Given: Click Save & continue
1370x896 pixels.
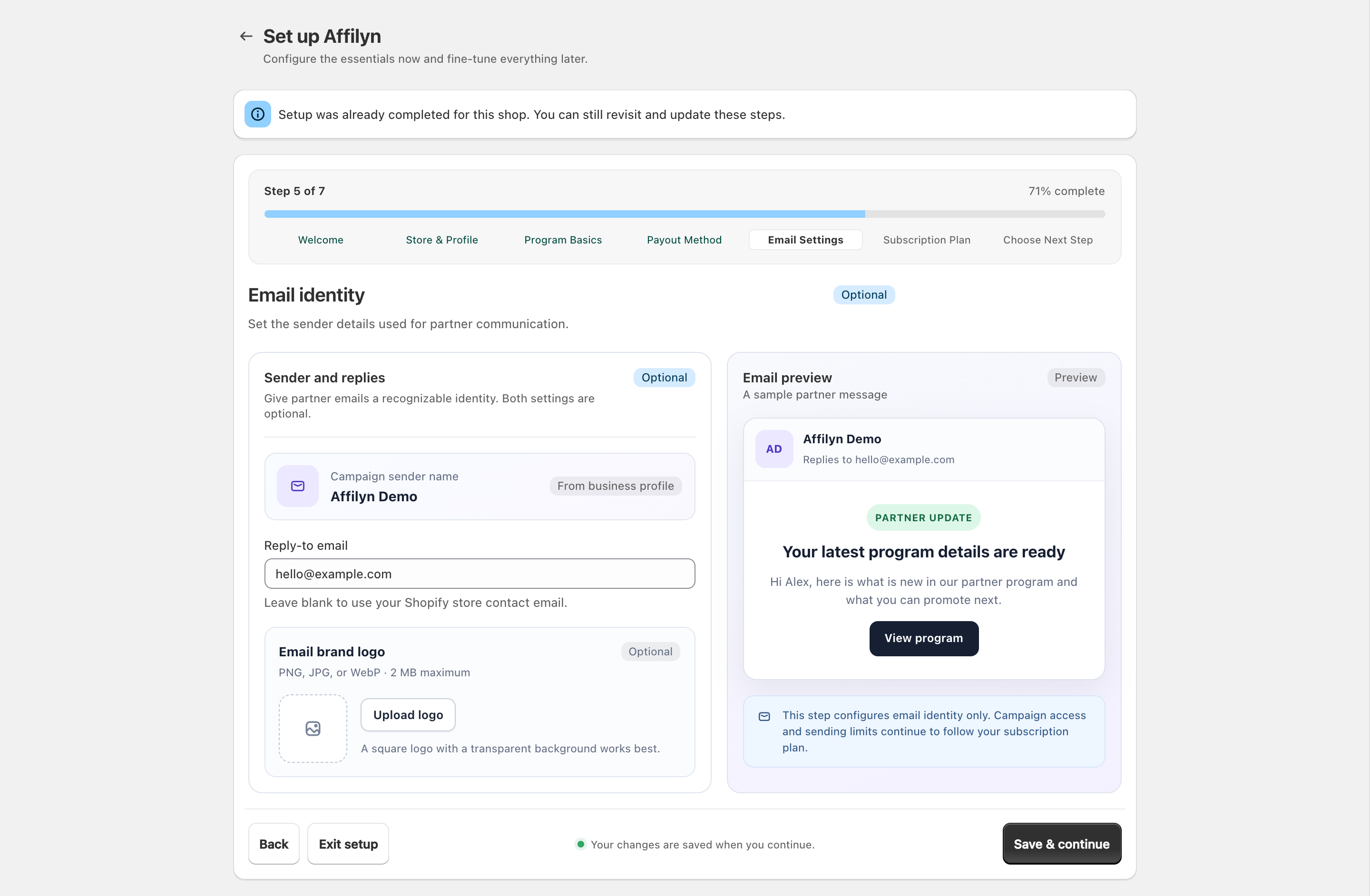Looking at the screenshot, I should click(x=1061, y=844).
